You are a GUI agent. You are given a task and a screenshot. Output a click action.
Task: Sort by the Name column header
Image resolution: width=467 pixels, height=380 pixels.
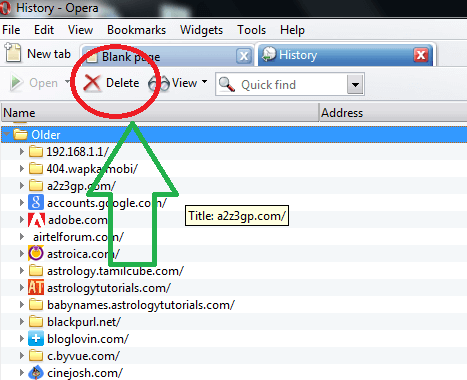(x=160, y=113)
